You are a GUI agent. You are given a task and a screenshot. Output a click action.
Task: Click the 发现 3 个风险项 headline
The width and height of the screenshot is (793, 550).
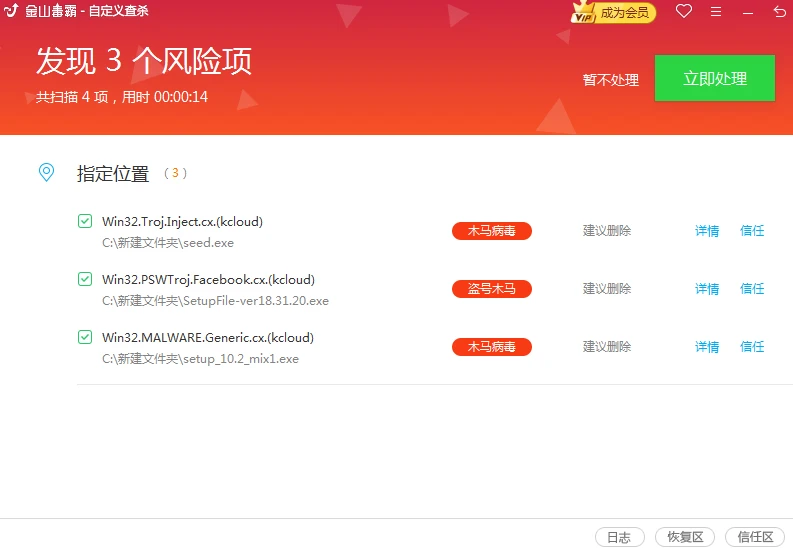pyautogui.click(x=144, y=61)
